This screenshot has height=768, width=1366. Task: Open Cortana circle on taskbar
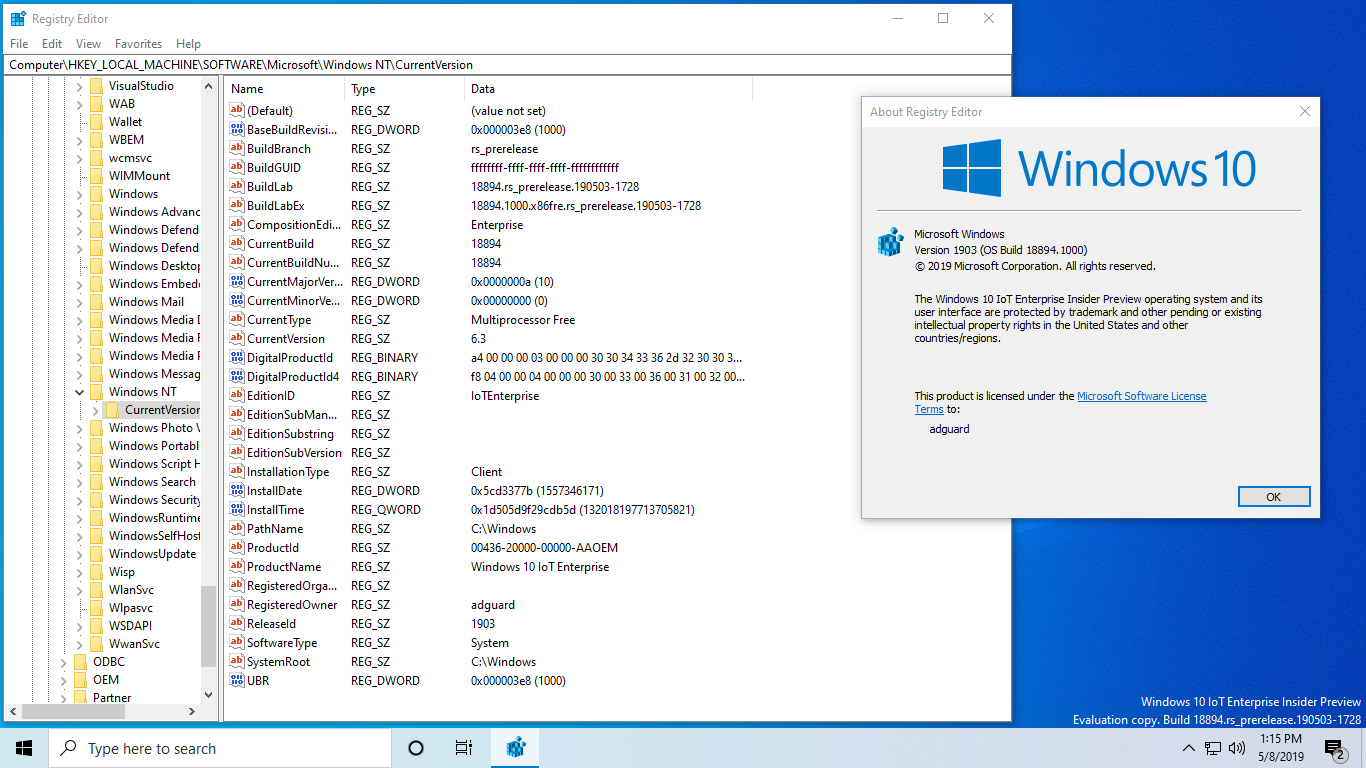[x=416, y=748]
